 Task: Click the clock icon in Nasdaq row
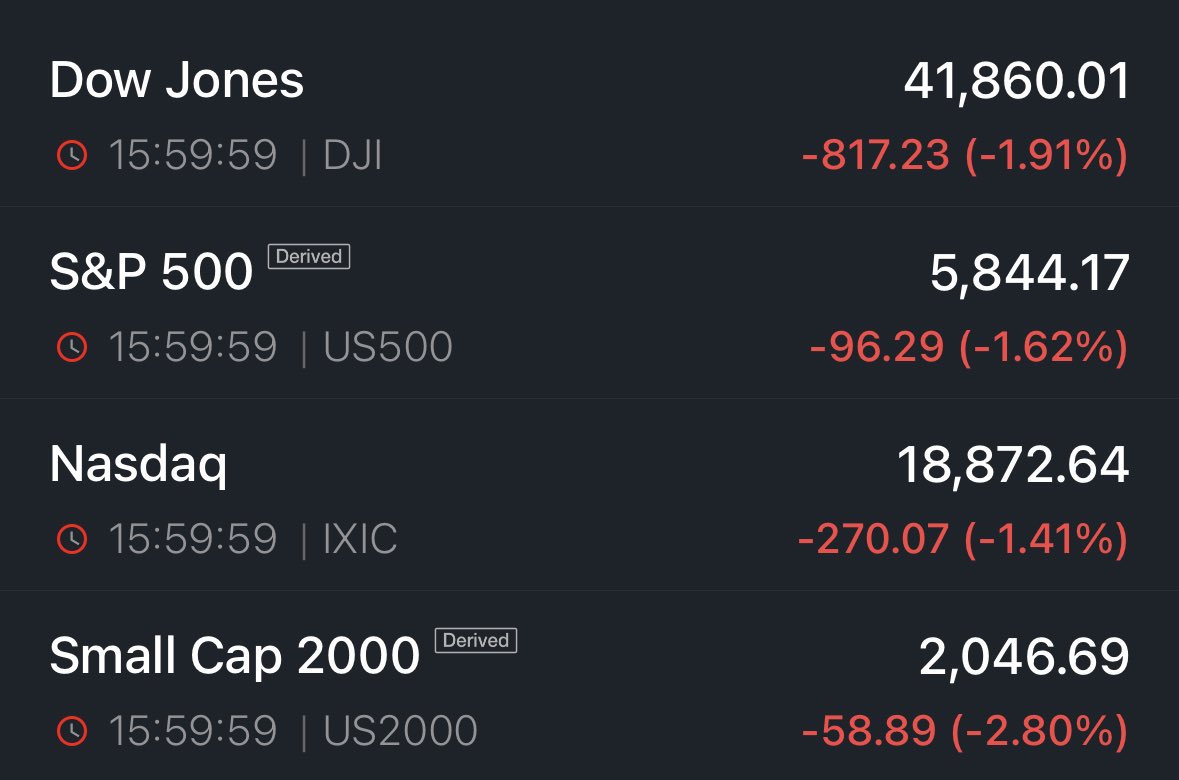pos(72,540)
